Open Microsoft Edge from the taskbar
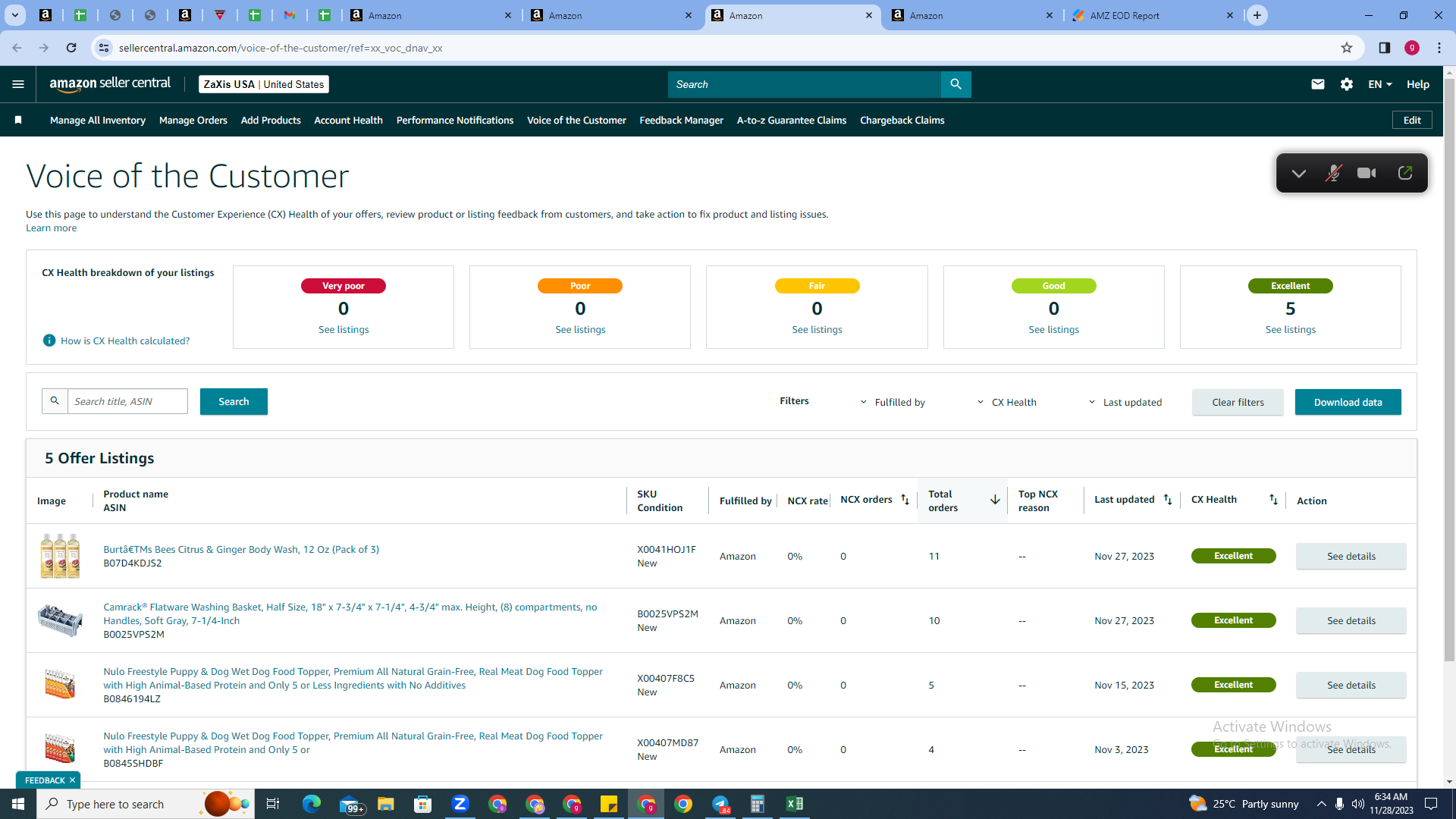The width and height of the screenshot is (1456, 819). coord(312,804)
